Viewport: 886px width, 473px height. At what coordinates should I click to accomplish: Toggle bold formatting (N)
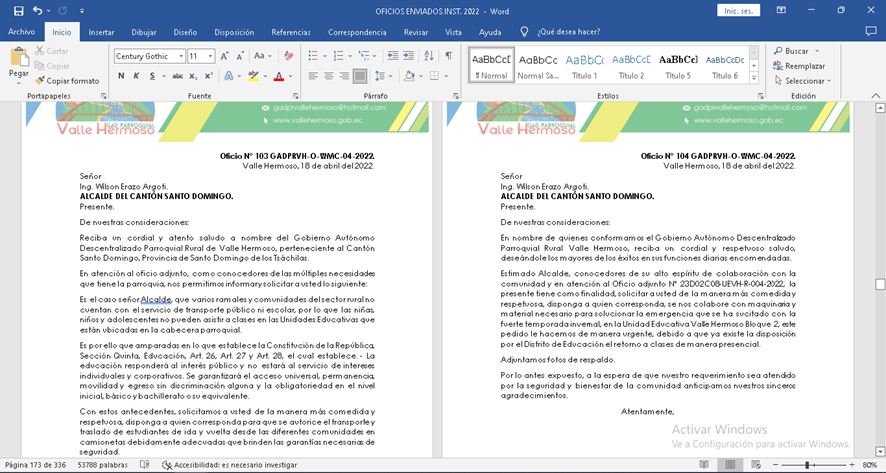click(121, 76)
